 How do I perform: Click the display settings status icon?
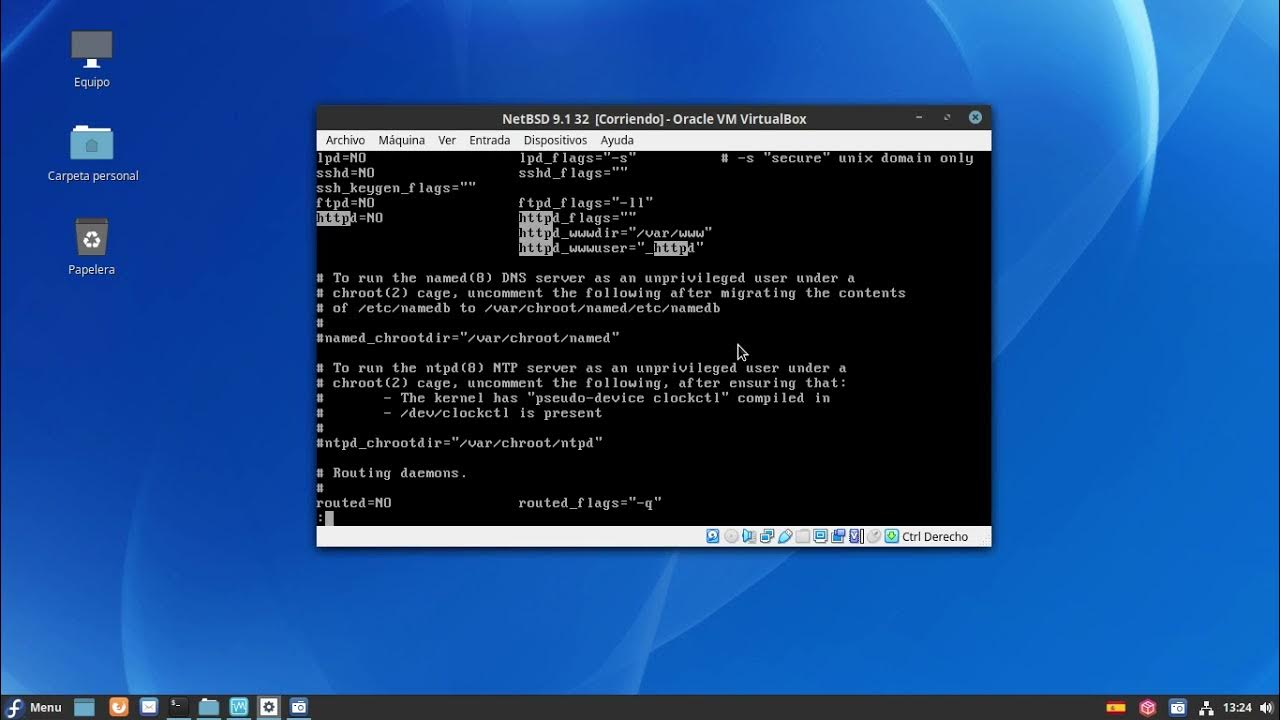(x=820, y=536)
